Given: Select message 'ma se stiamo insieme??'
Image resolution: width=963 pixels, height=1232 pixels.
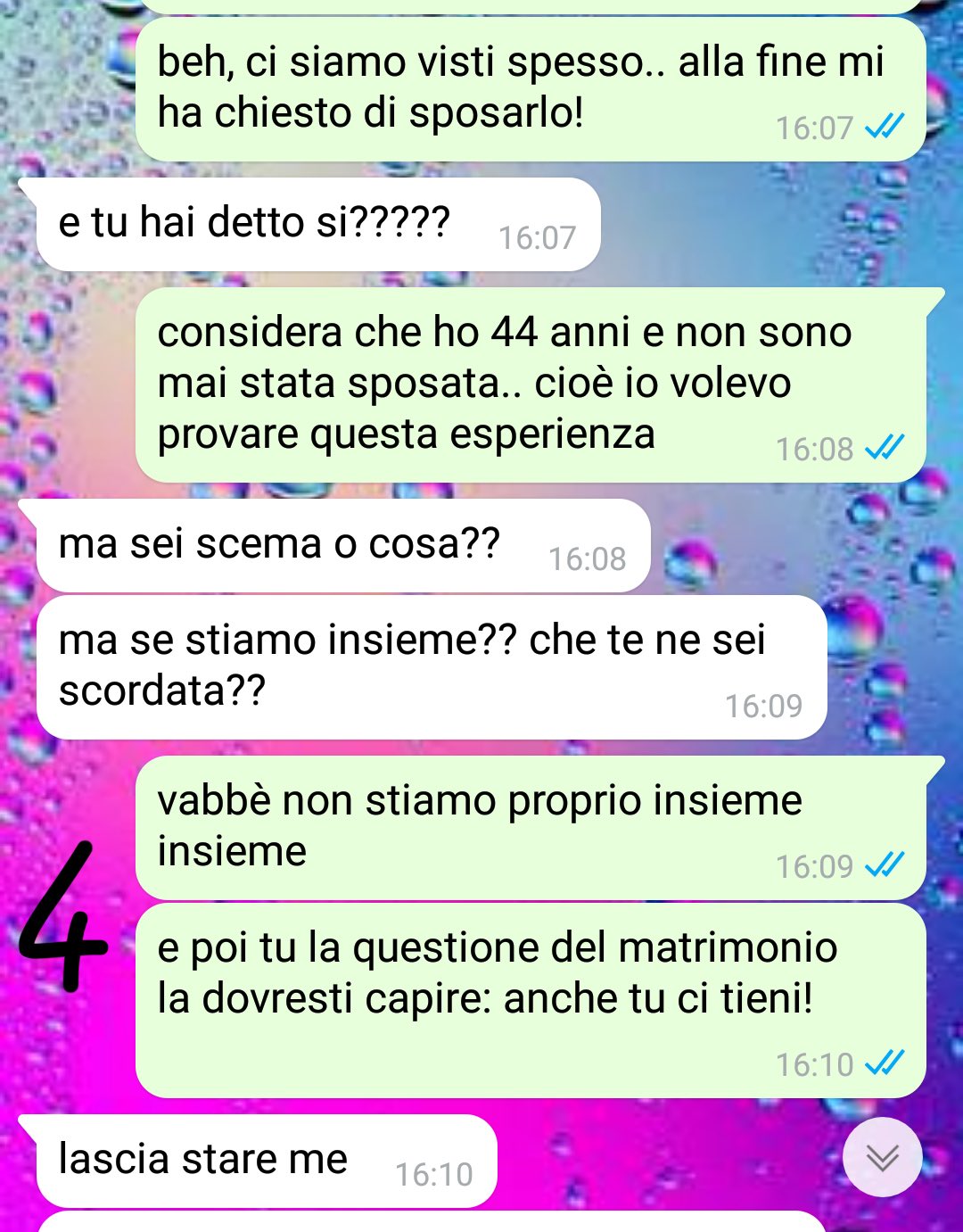Looking at the screenshot, I should [x=431, y=667].
